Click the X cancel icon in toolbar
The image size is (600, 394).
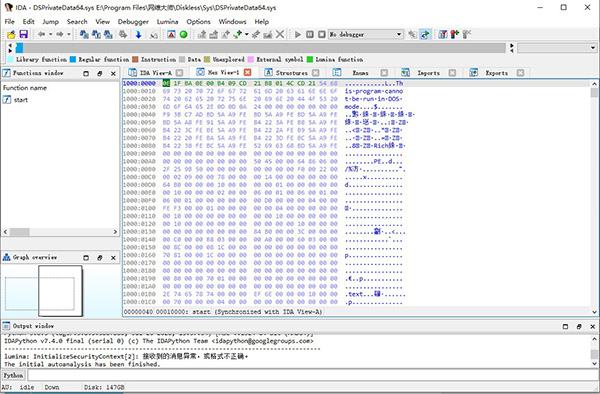click(280, 34)
